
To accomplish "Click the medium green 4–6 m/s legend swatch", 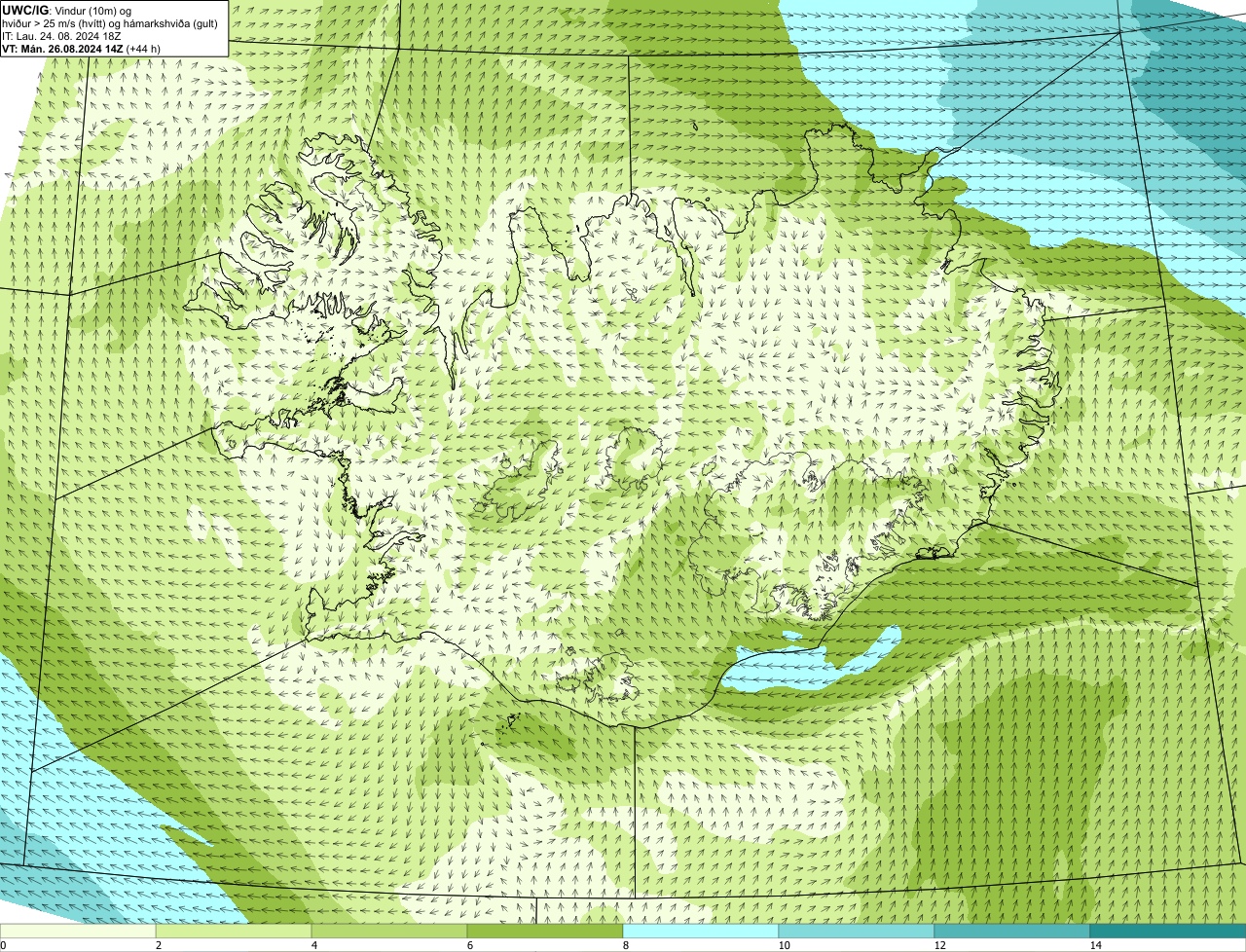I will (389, 932).
